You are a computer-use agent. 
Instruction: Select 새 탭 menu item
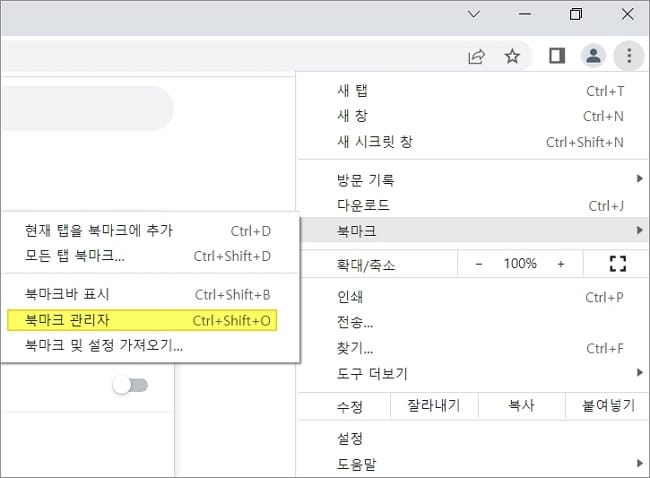pos(473,91)
